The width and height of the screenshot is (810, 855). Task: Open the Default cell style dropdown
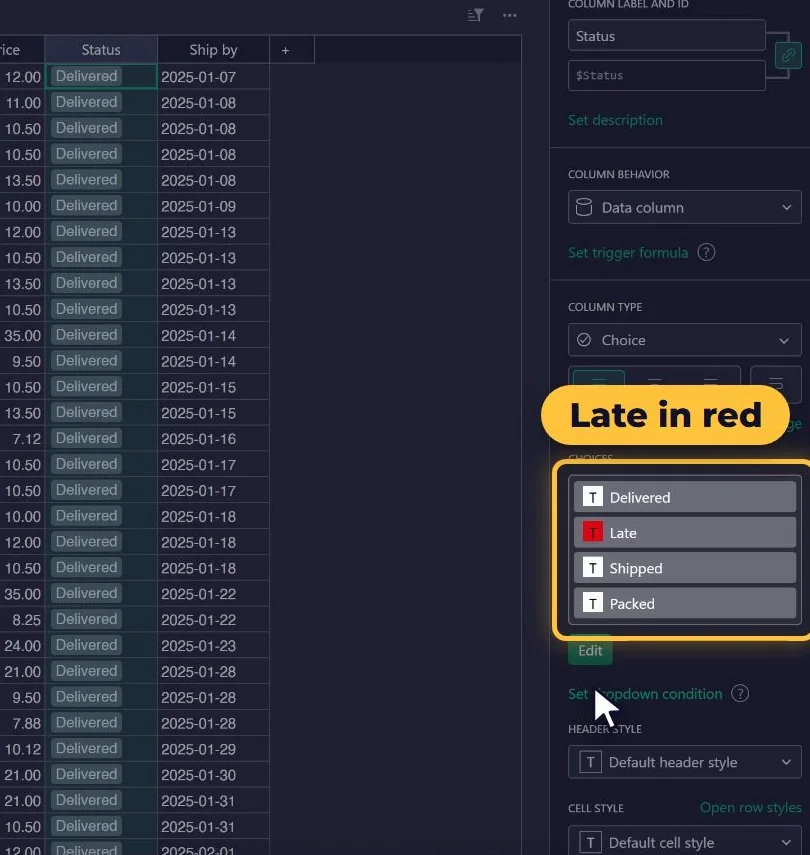(685, 840)
